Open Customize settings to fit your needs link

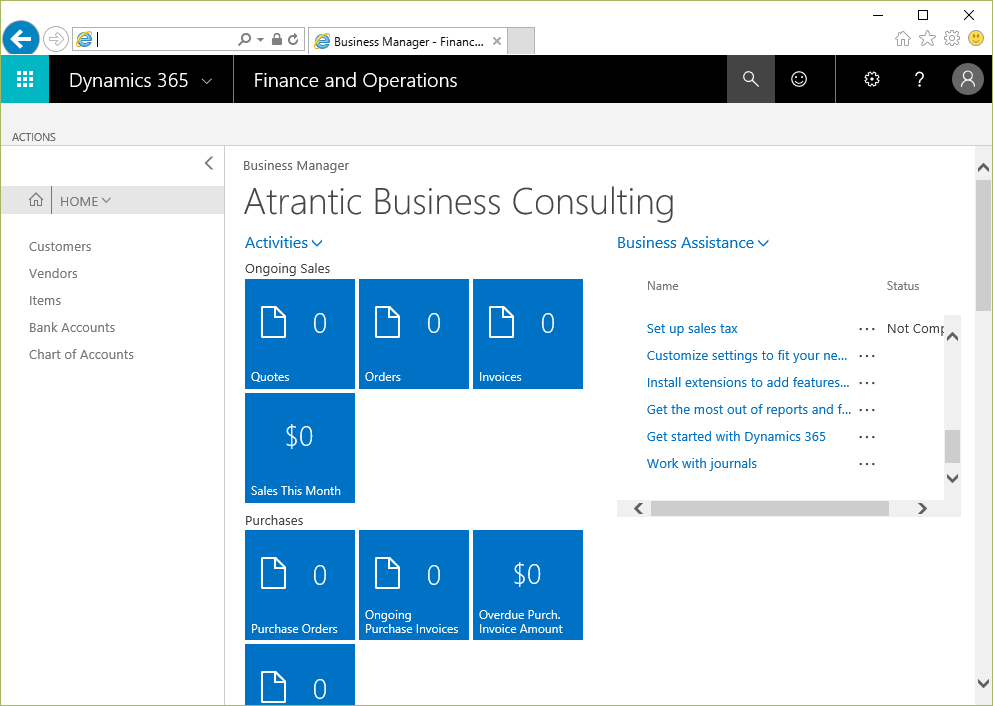pyautogui.click(x=747, y=356)
